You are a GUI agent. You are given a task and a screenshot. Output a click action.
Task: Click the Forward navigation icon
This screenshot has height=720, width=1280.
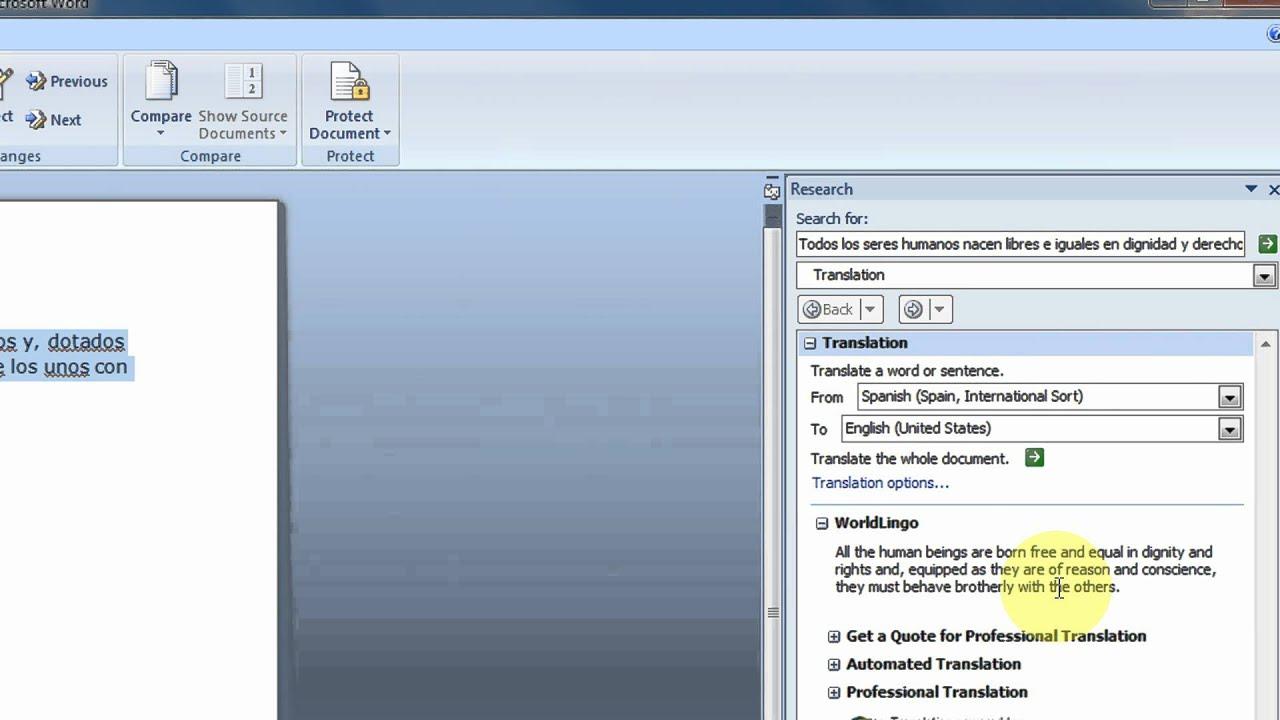click(x=913, y=310)
